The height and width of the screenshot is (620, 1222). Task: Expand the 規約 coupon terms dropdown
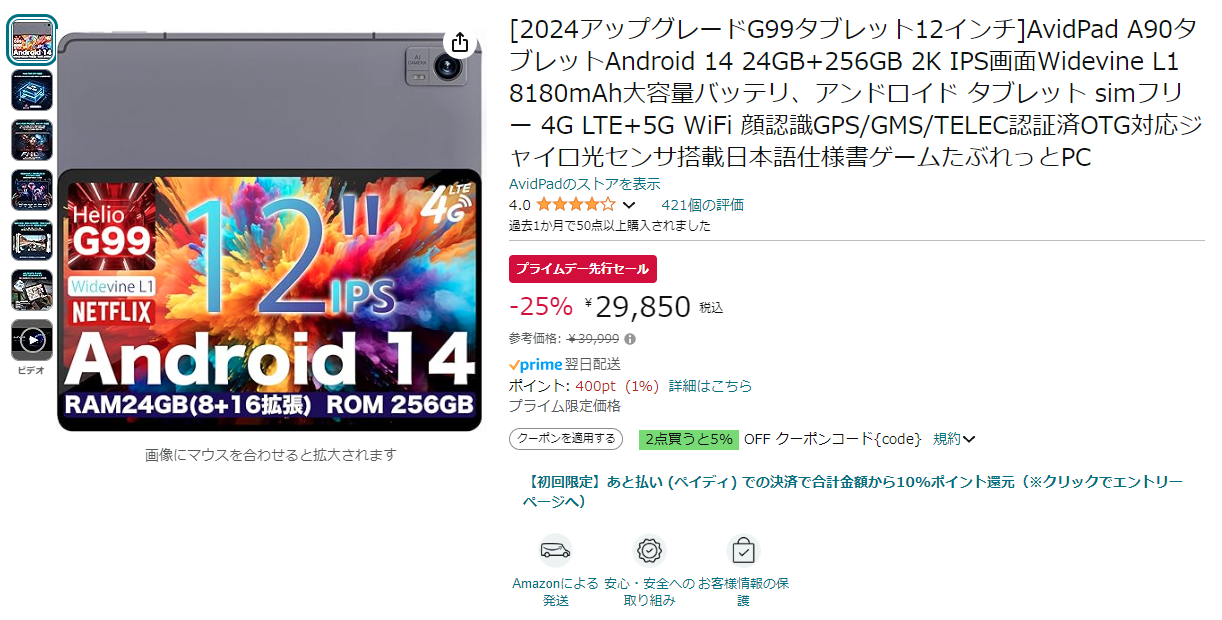click(x=954, y=439)
